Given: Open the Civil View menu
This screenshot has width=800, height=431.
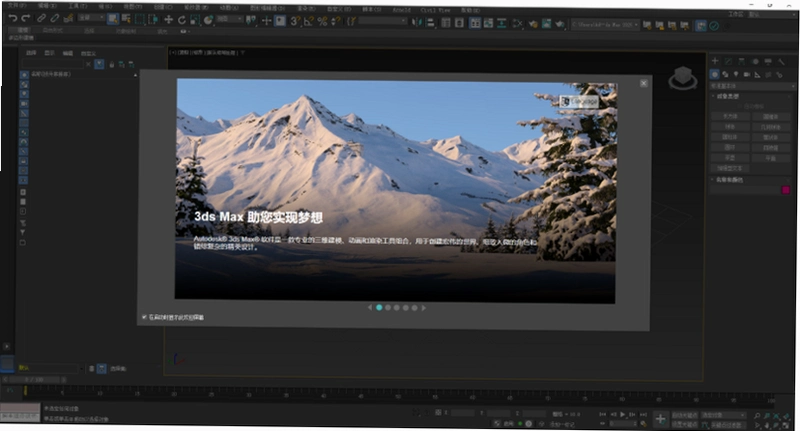Looking at the screenshot, I should [x=435, y=10].
